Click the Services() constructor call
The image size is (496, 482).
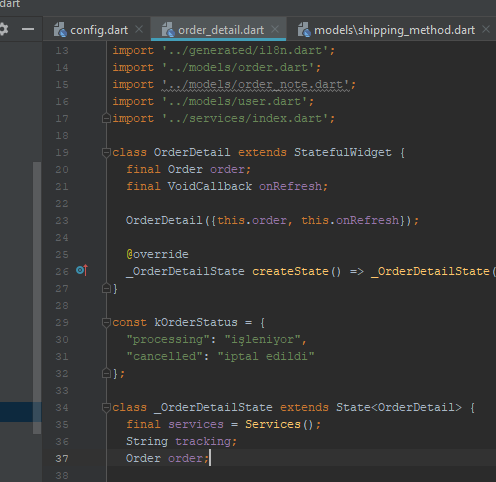coord(280,424)
